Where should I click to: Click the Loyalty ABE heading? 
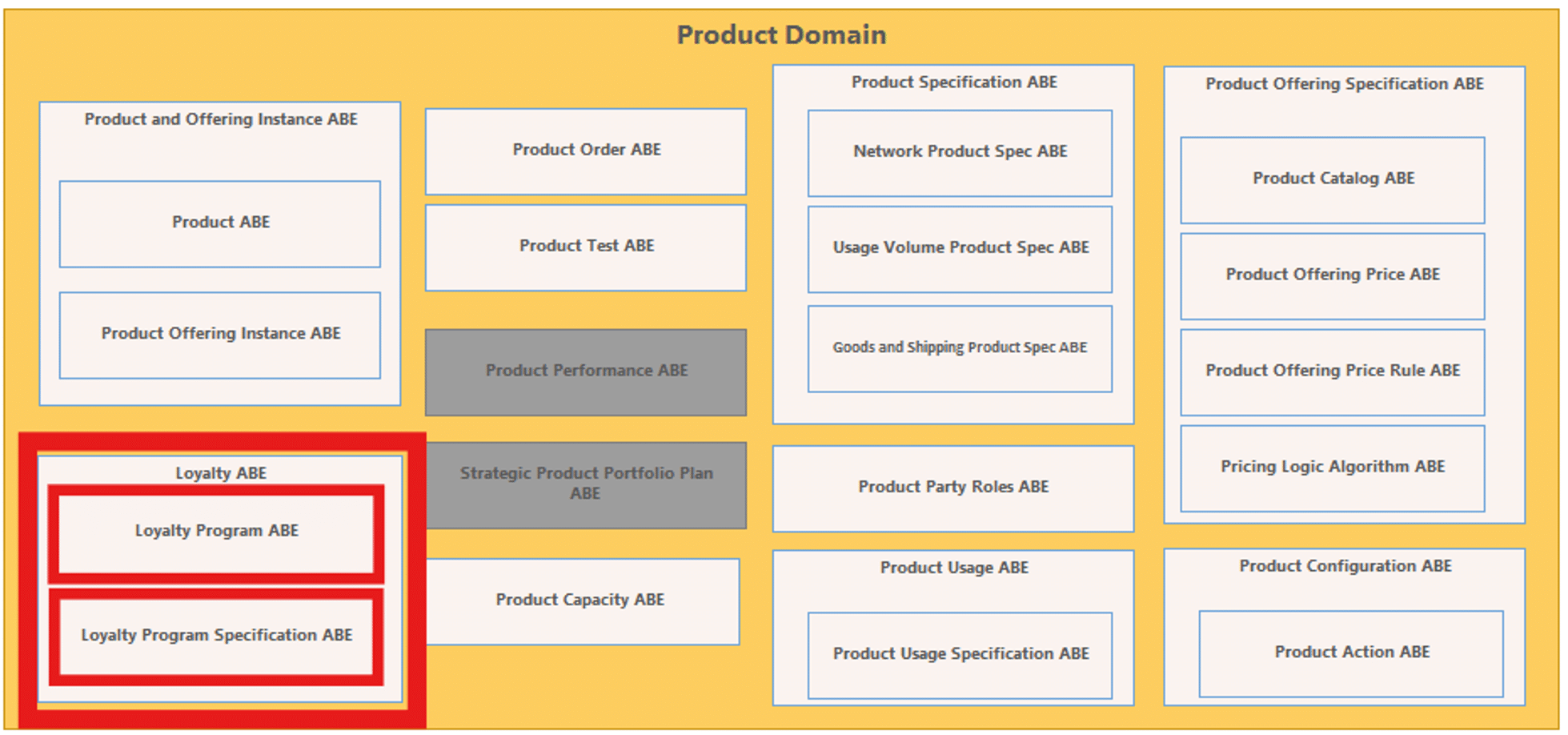tap(221, 473)
